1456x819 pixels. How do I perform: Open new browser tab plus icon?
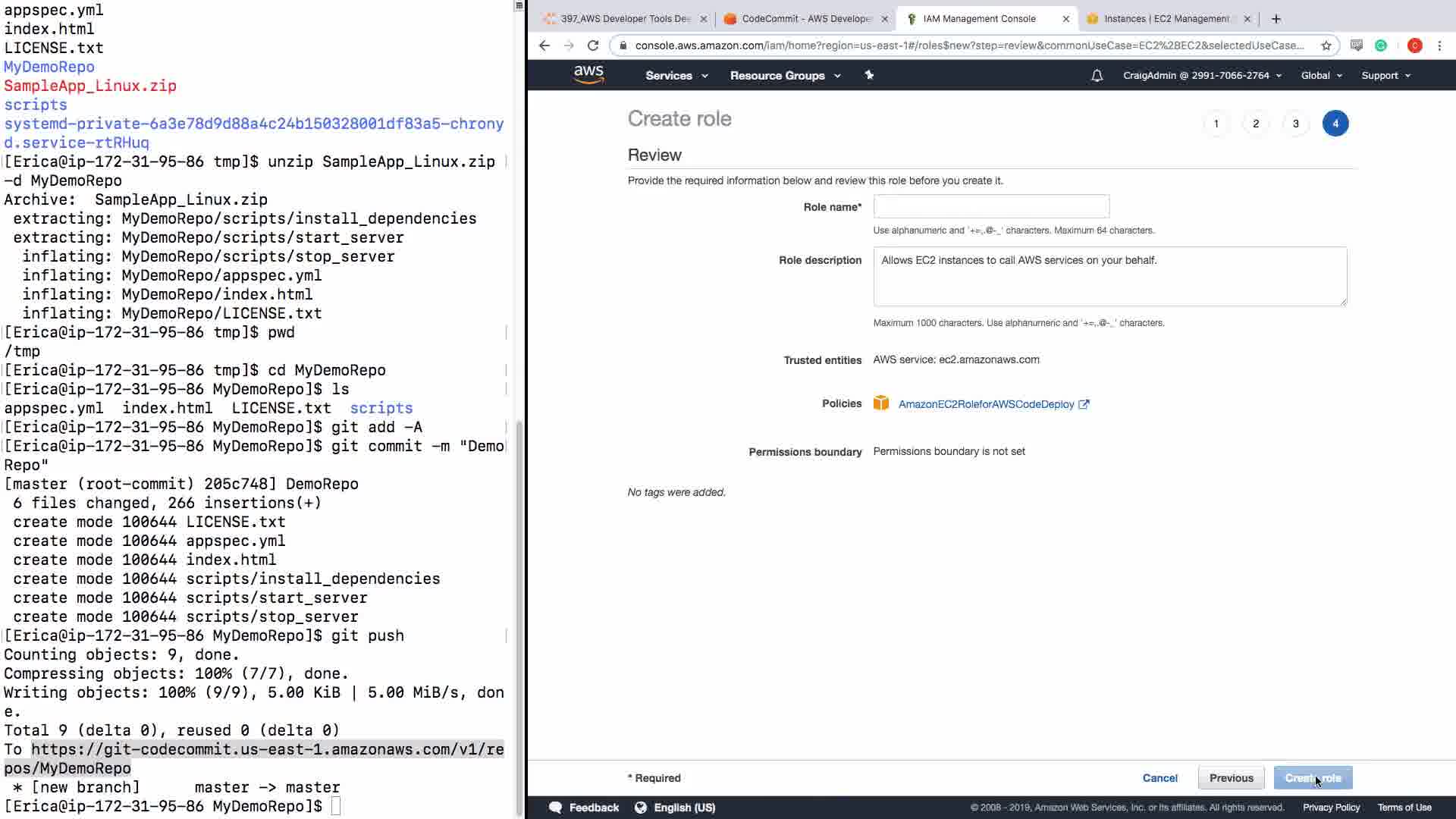coord(1276,19)
